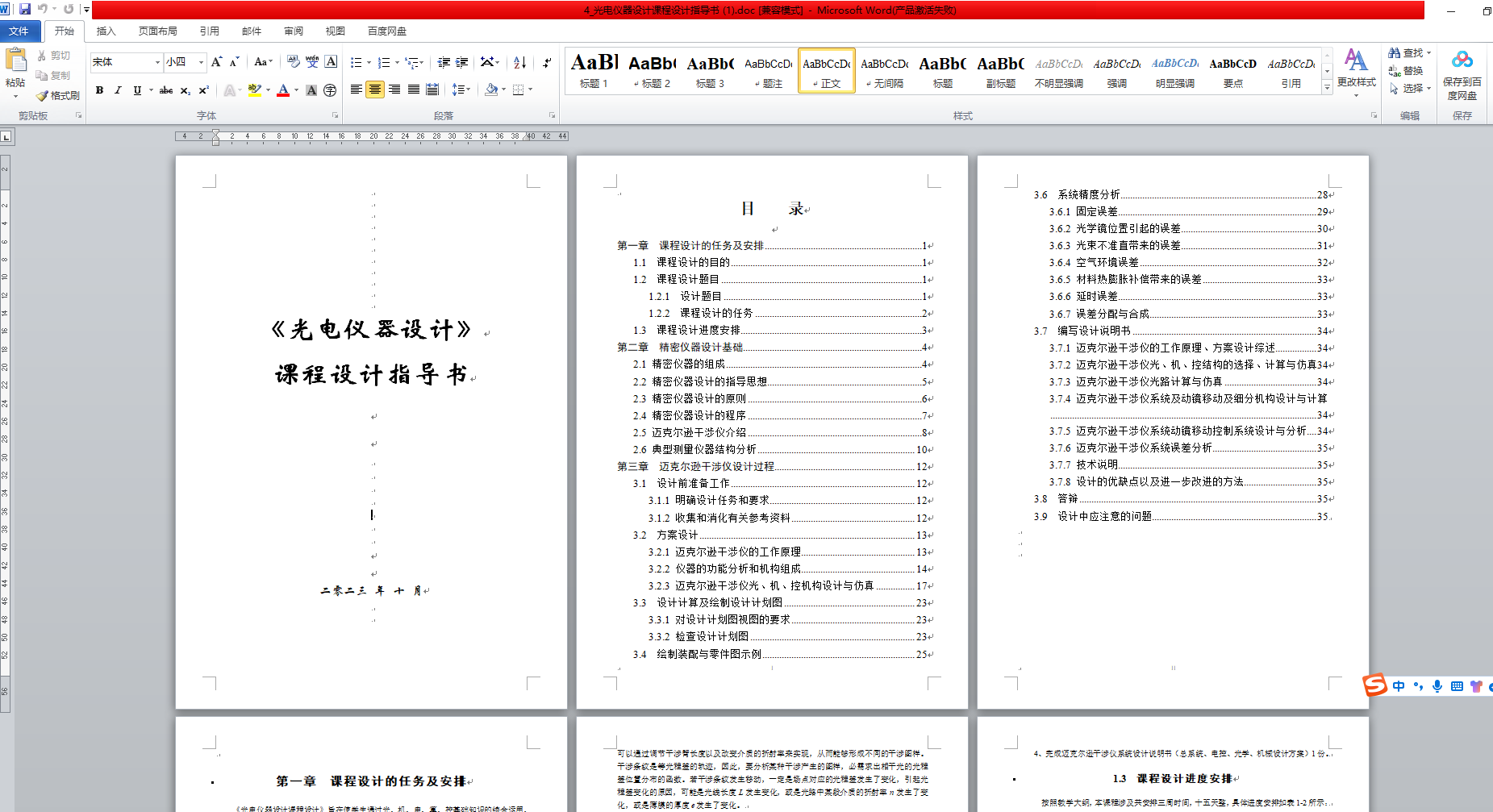Screen dimensions: 1493x812
Task: Expand the Styles gallery more arrow
Action: pos(1327,89)
